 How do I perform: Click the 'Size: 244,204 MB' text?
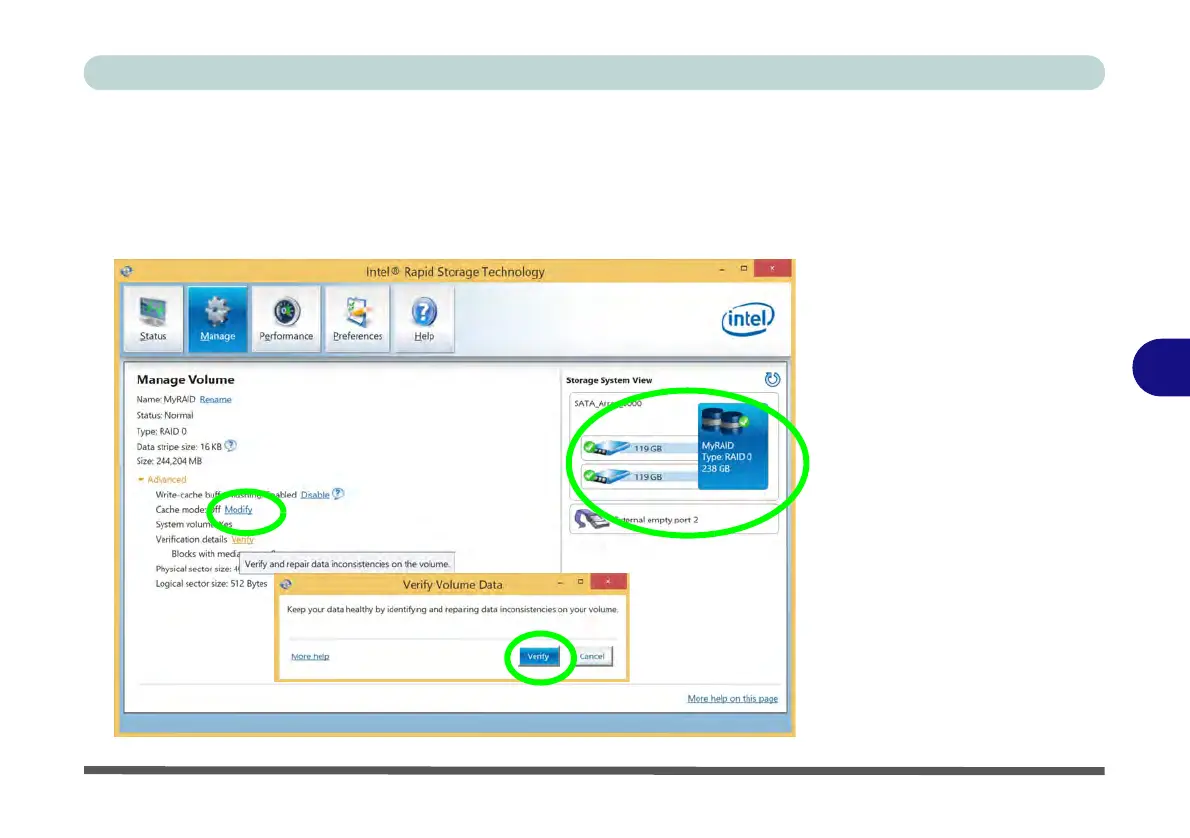point(169,461)
